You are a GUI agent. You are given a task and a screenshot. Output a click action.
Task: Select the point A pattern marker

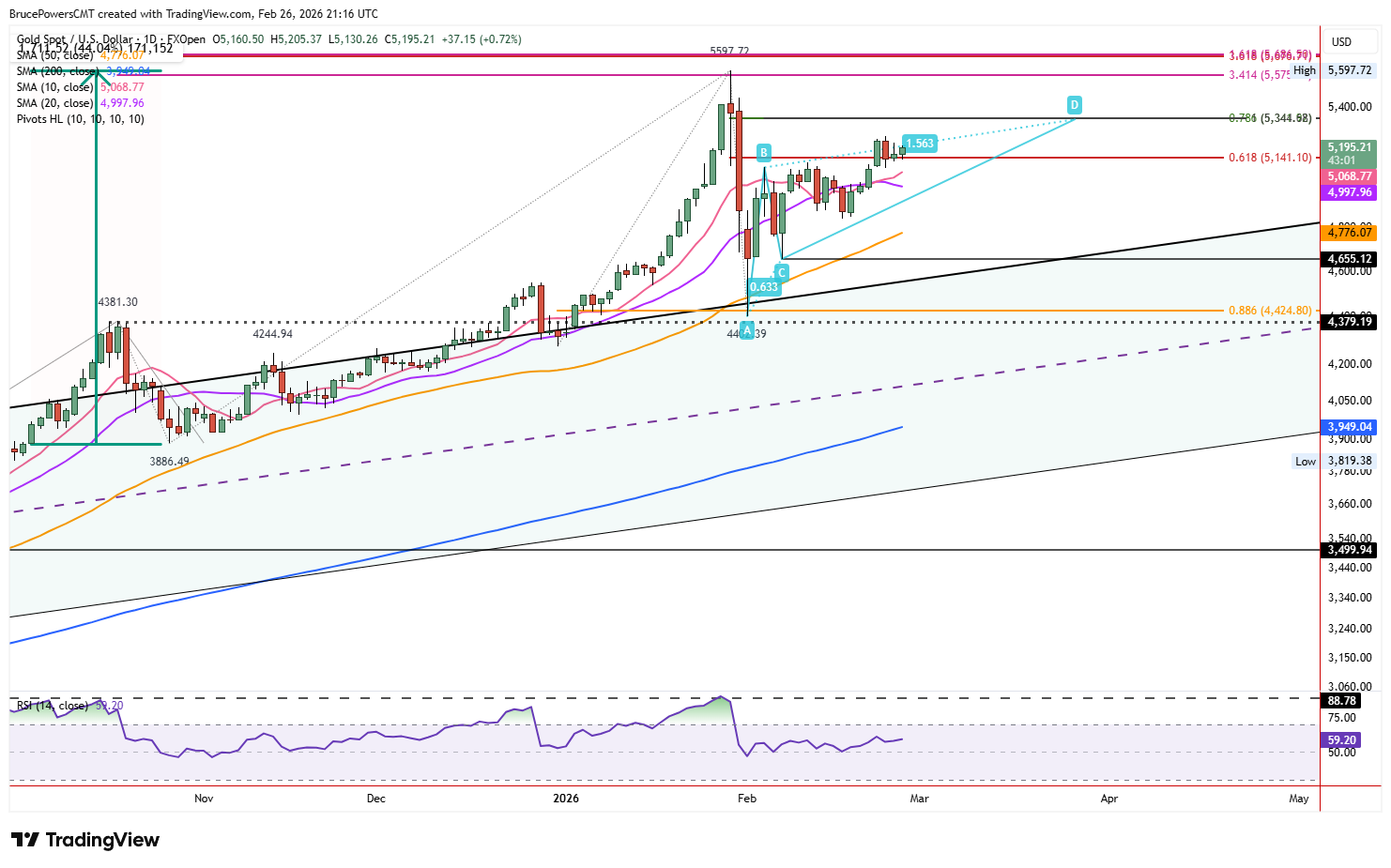(x=747, y=330)
